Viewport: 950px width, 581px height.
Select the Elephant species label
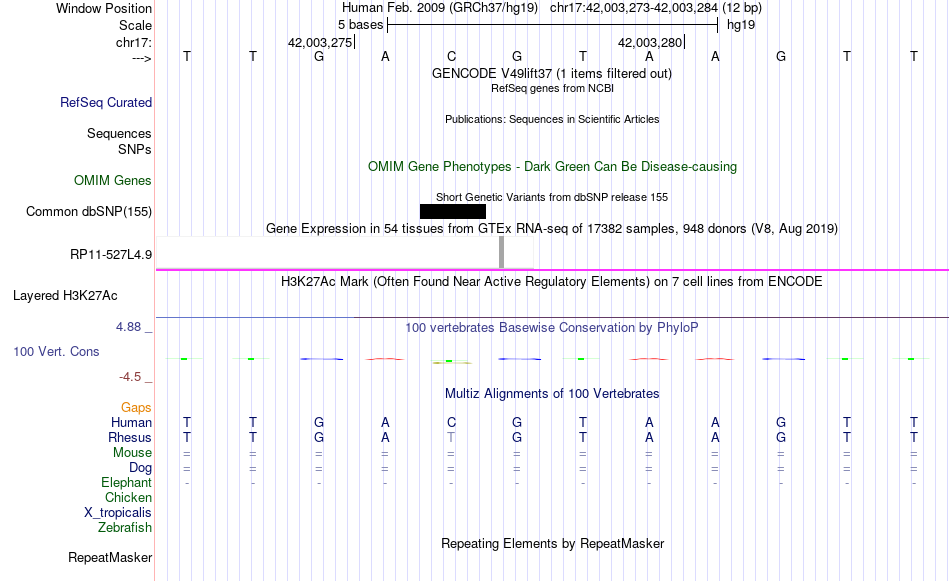(127, 482)
